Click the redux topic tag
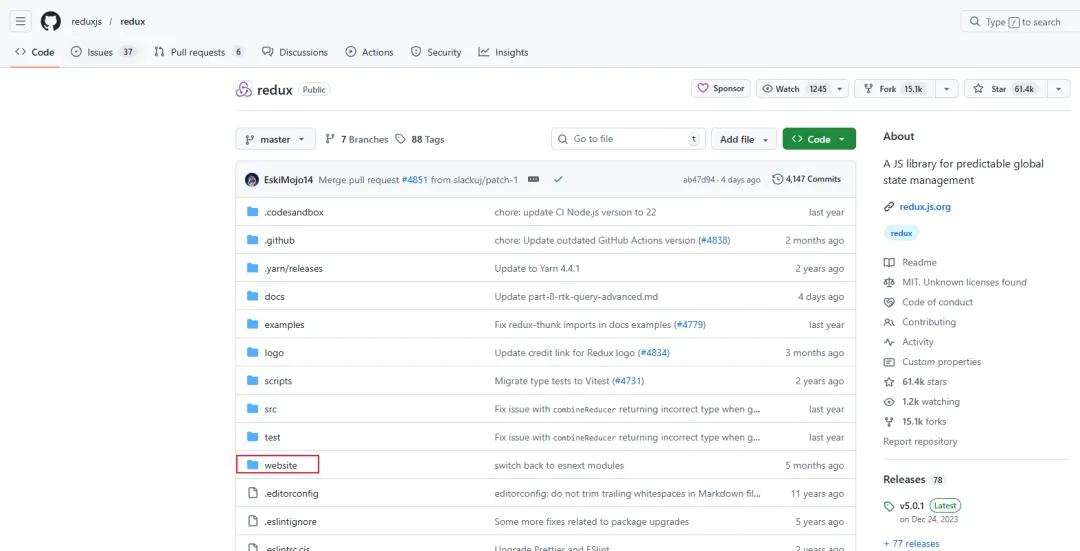This screenshot has height=551, width=1080. click(x=902, y=233)
